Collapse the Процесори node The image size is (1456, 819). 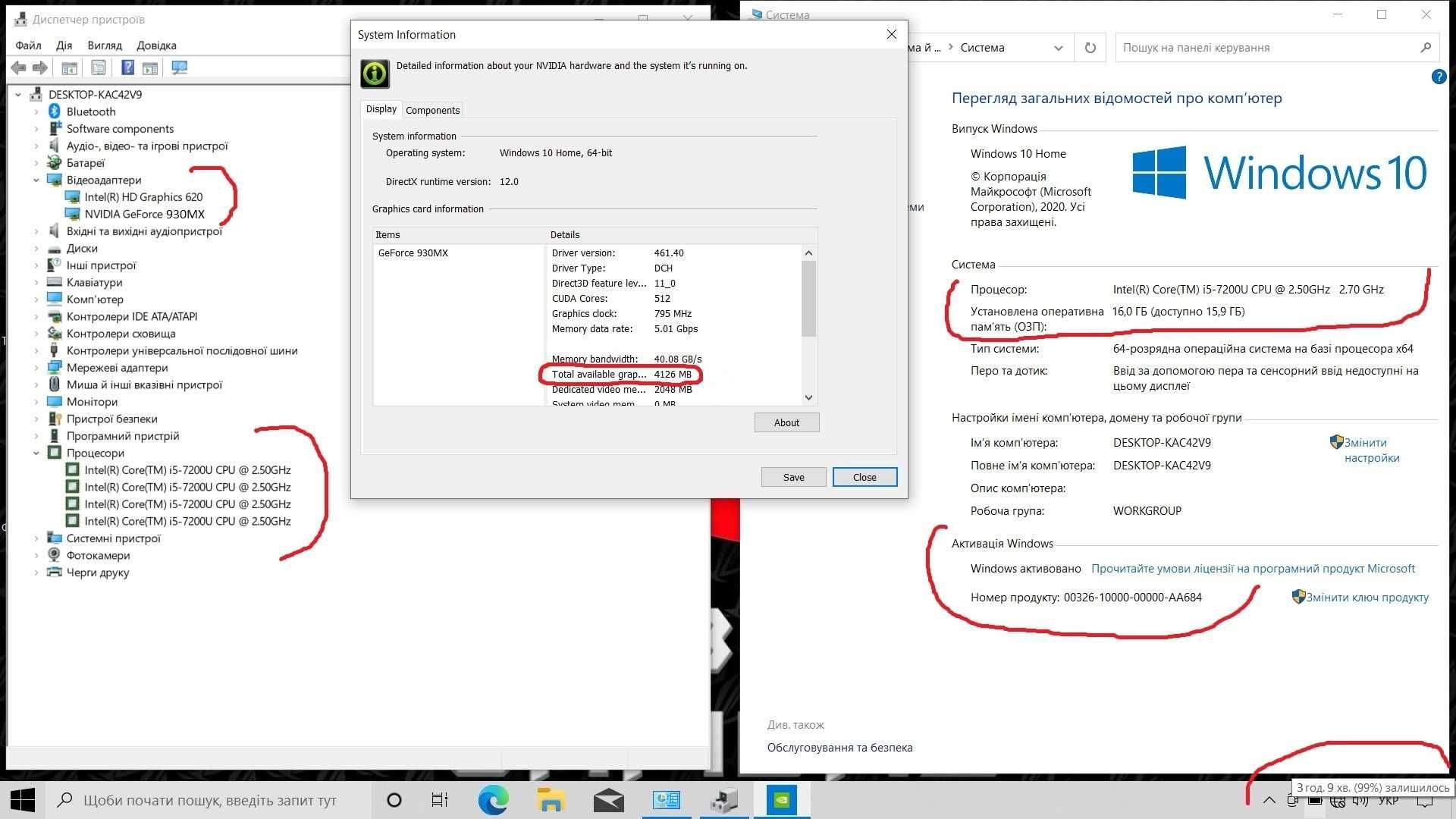(x=36, y=453)
